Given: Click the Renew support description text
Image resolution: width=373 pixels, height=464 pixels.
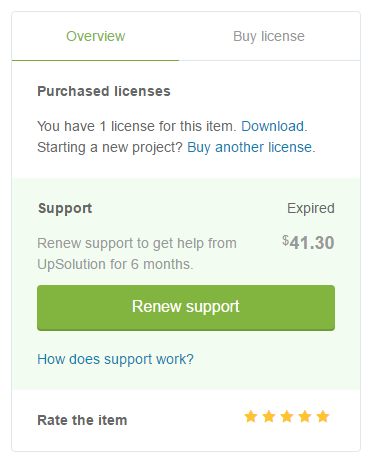Looking at the screenshot, I should [137, 254].
